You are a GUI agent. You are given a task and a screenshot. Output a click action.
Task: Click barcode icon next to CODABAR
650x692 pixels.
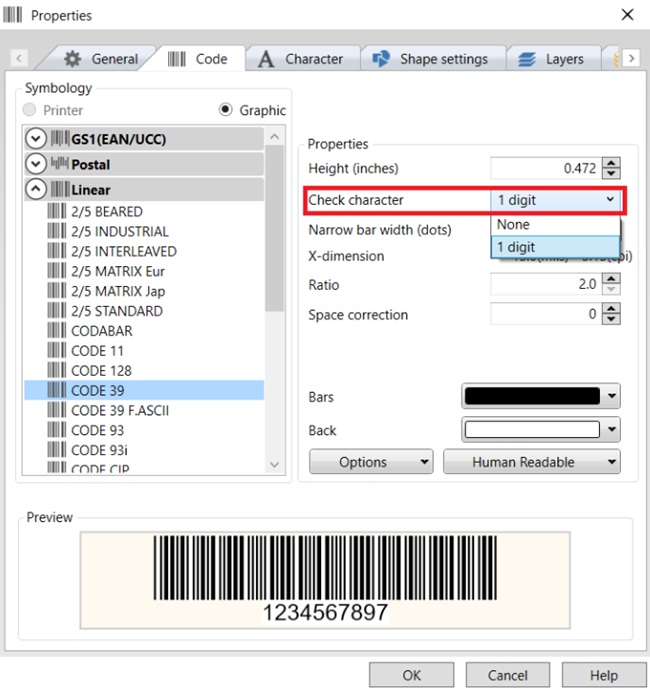(57, 330)
